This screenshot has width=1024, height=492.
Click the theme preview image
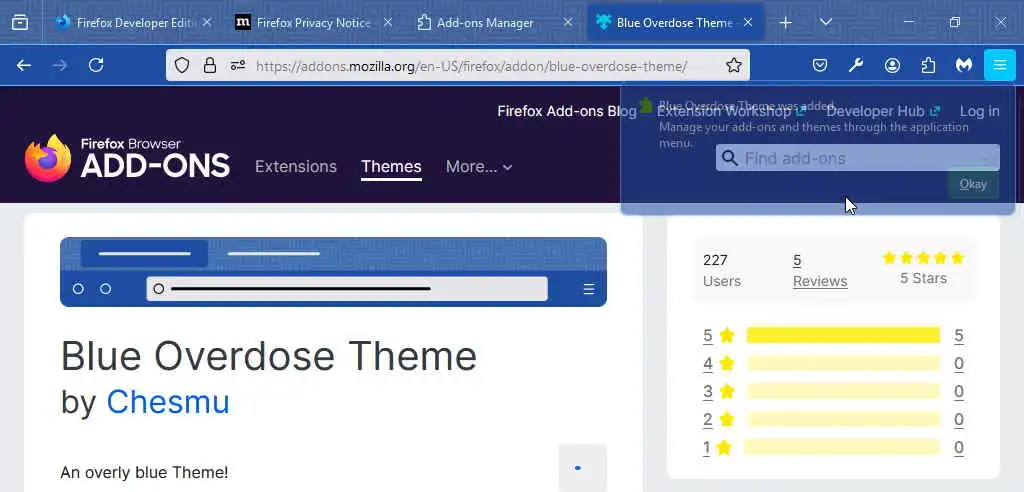333,272
